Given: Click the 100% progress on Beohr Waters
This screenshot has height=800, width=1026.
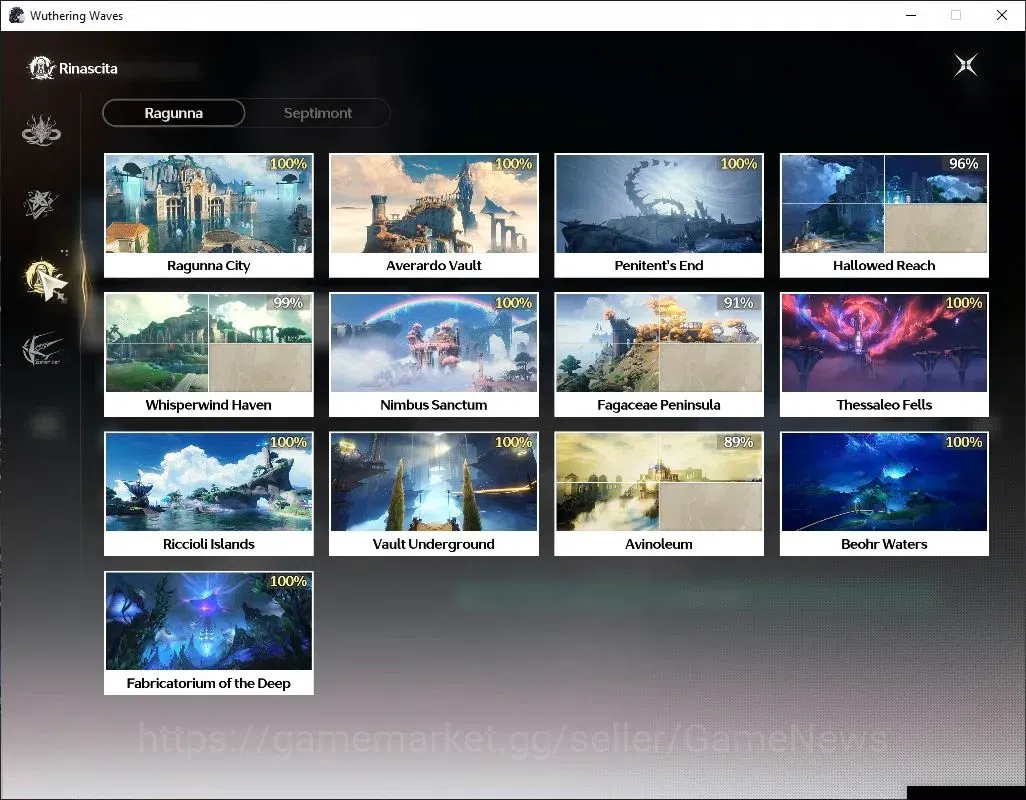Looking at the screenshot, I should tap(964, 442).
